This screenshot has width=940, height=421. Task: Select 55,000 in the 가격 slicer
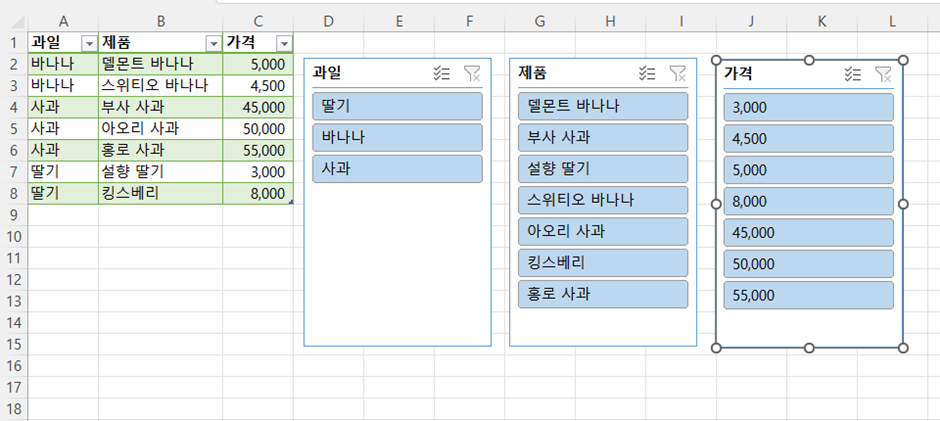[809, 295]
